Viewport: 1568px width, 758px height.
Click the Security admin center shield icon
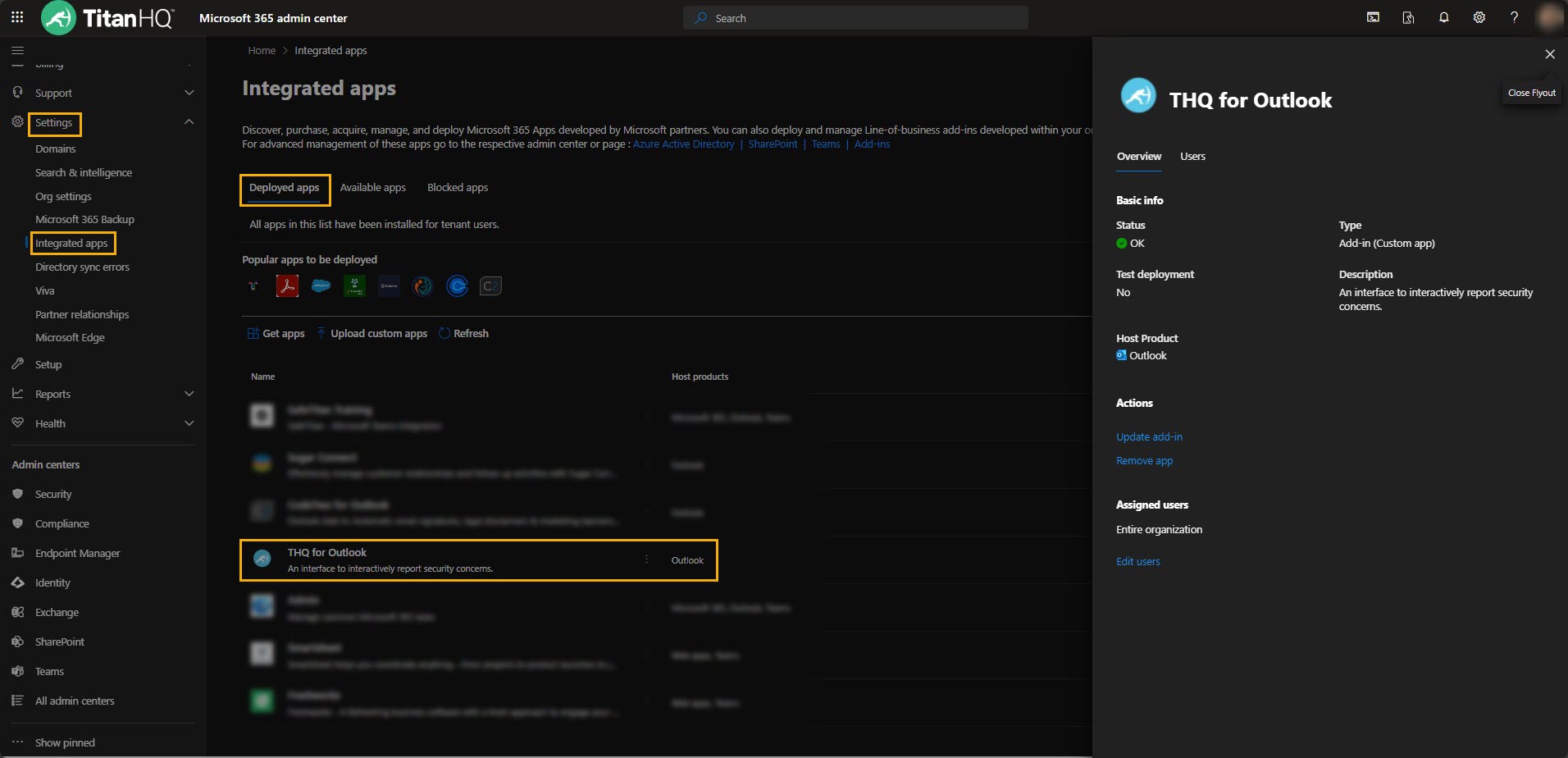[18, 494]
